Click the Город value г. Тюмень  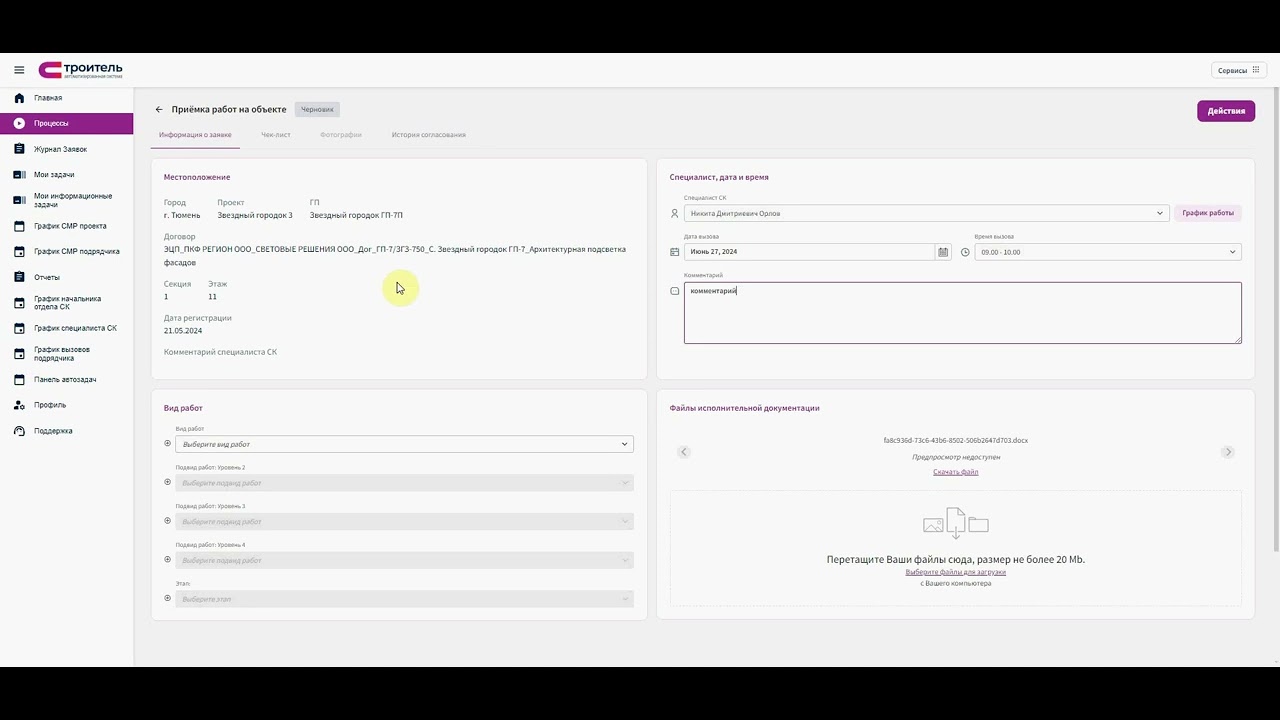[182, 215]
